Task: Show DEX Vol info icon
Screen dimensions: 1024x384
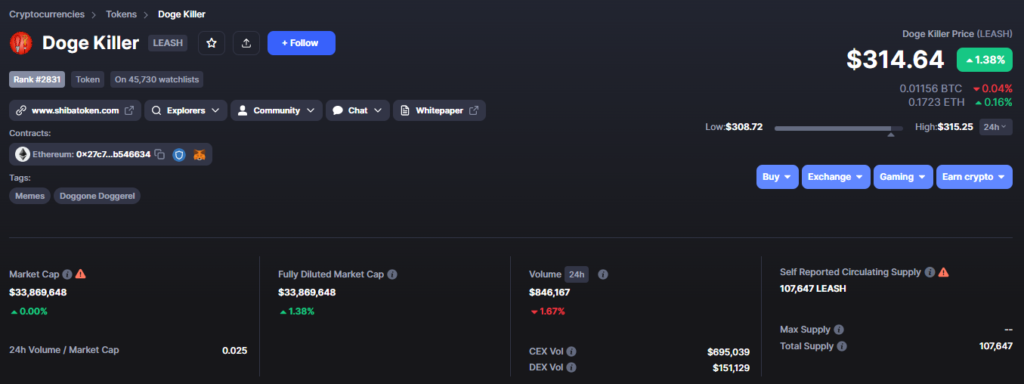Action: click(x=571, y=367)
